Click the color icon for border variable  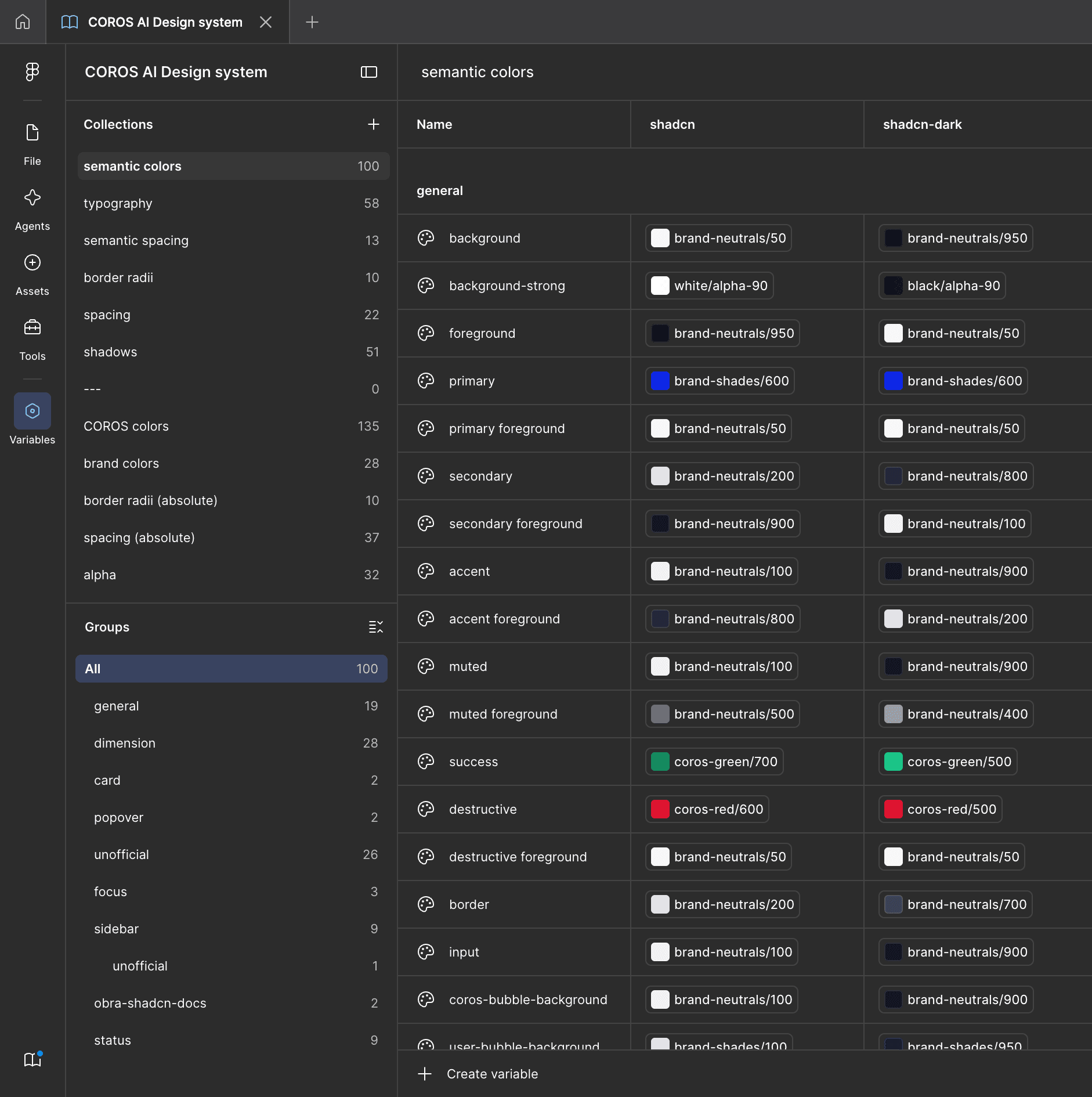point(426,904)
